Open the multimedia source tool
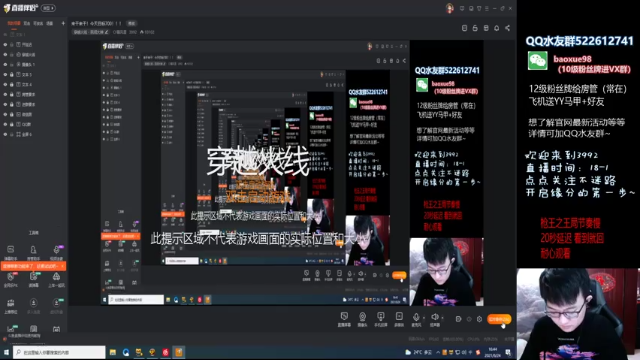Image resolution: width=640 pixels, height=360 pixels. [x=399, y=319]
